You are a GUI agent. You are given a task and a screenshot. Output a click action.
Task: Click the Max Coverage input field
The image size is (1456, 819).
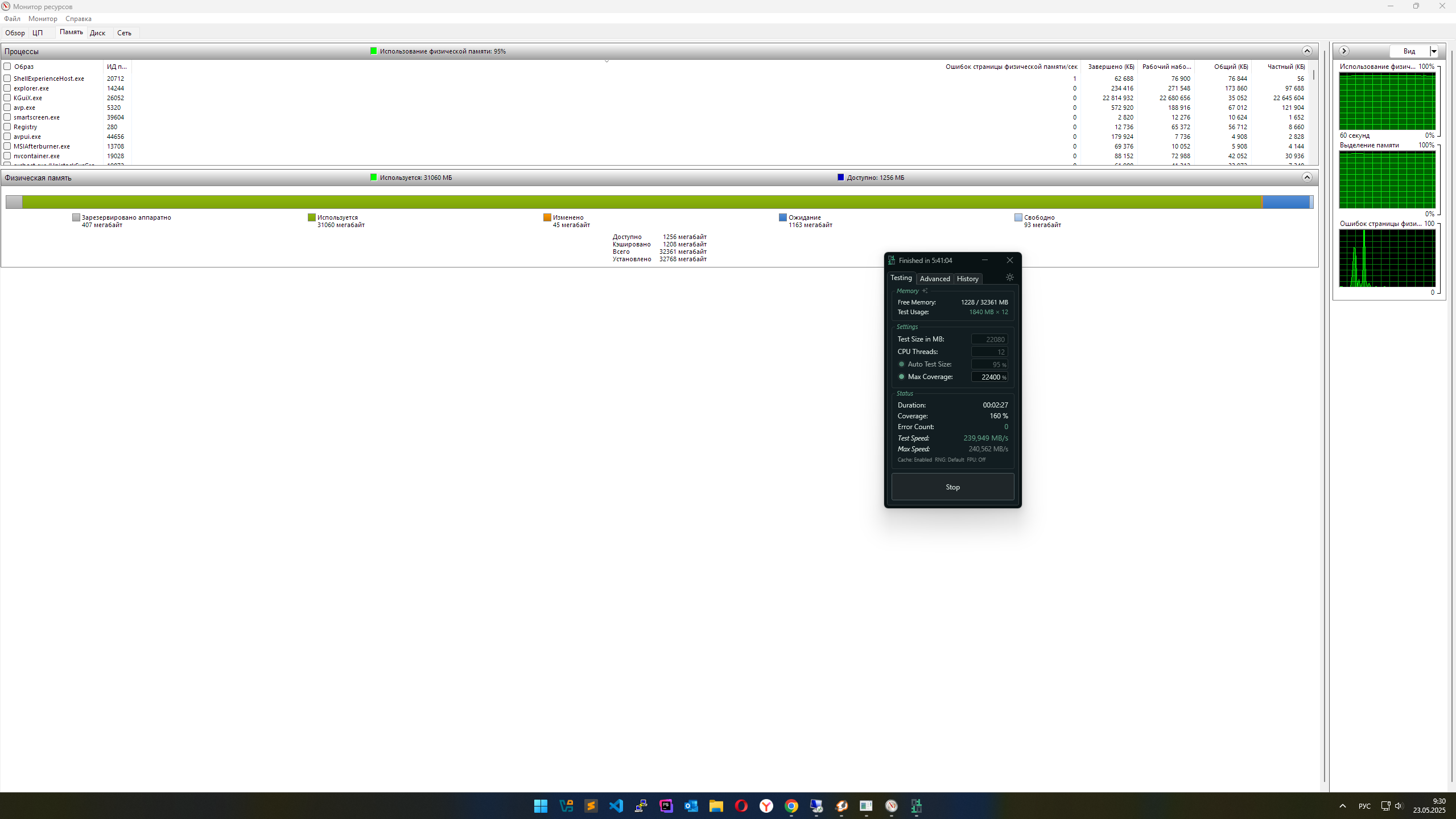click(989, 377)
